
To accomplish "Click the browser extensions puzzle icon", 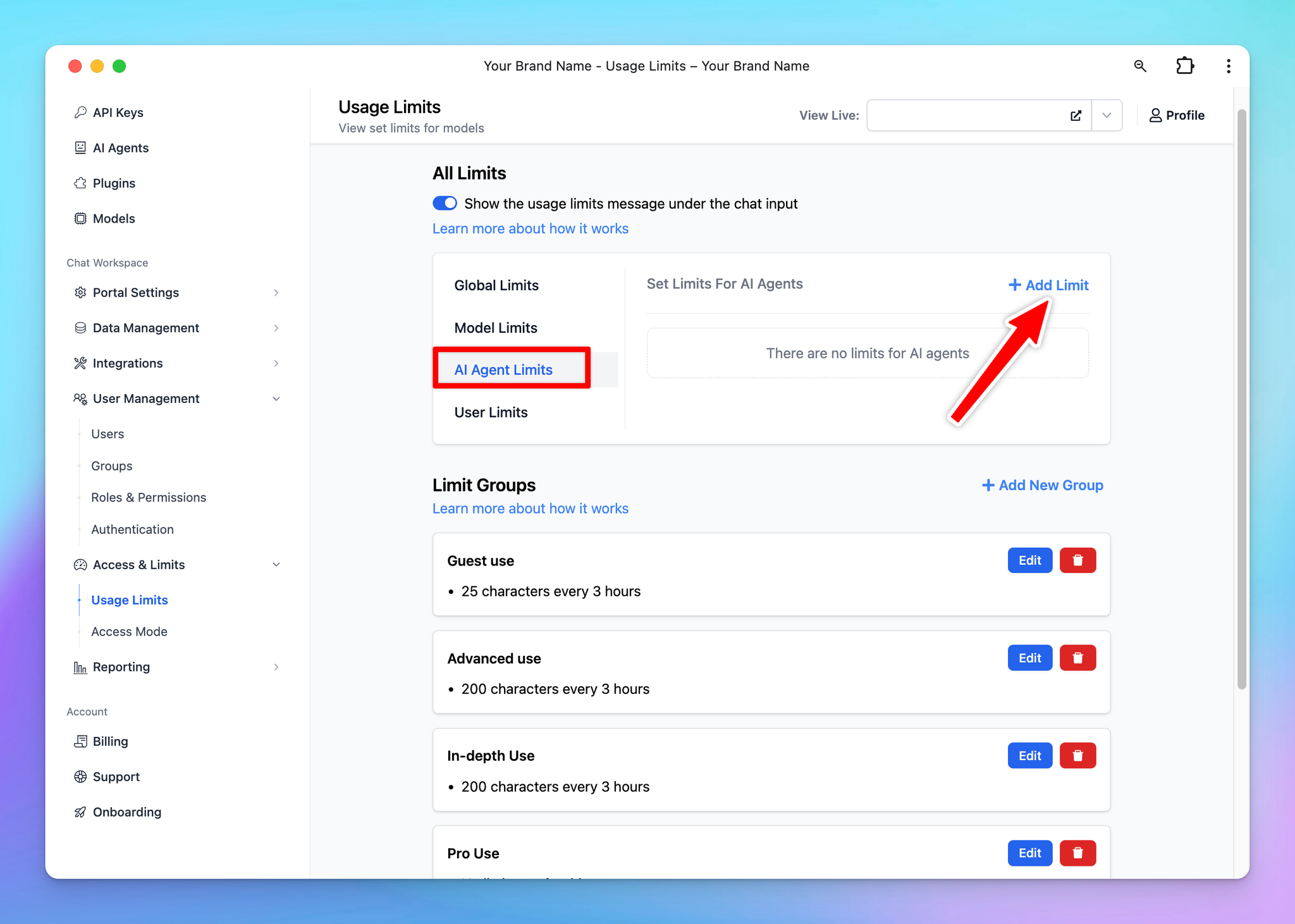I will [x=1184, y=66].
